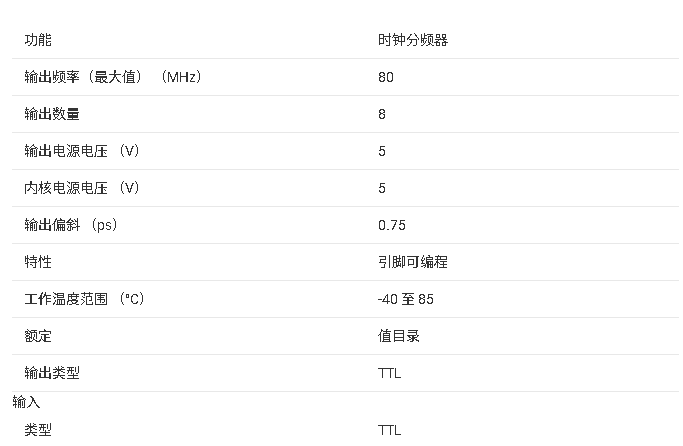This screenshot has width=683, height=446.
Task: Click the -40 至 85 temperature value
Action: pyautogui.click(x=406, y=299)
